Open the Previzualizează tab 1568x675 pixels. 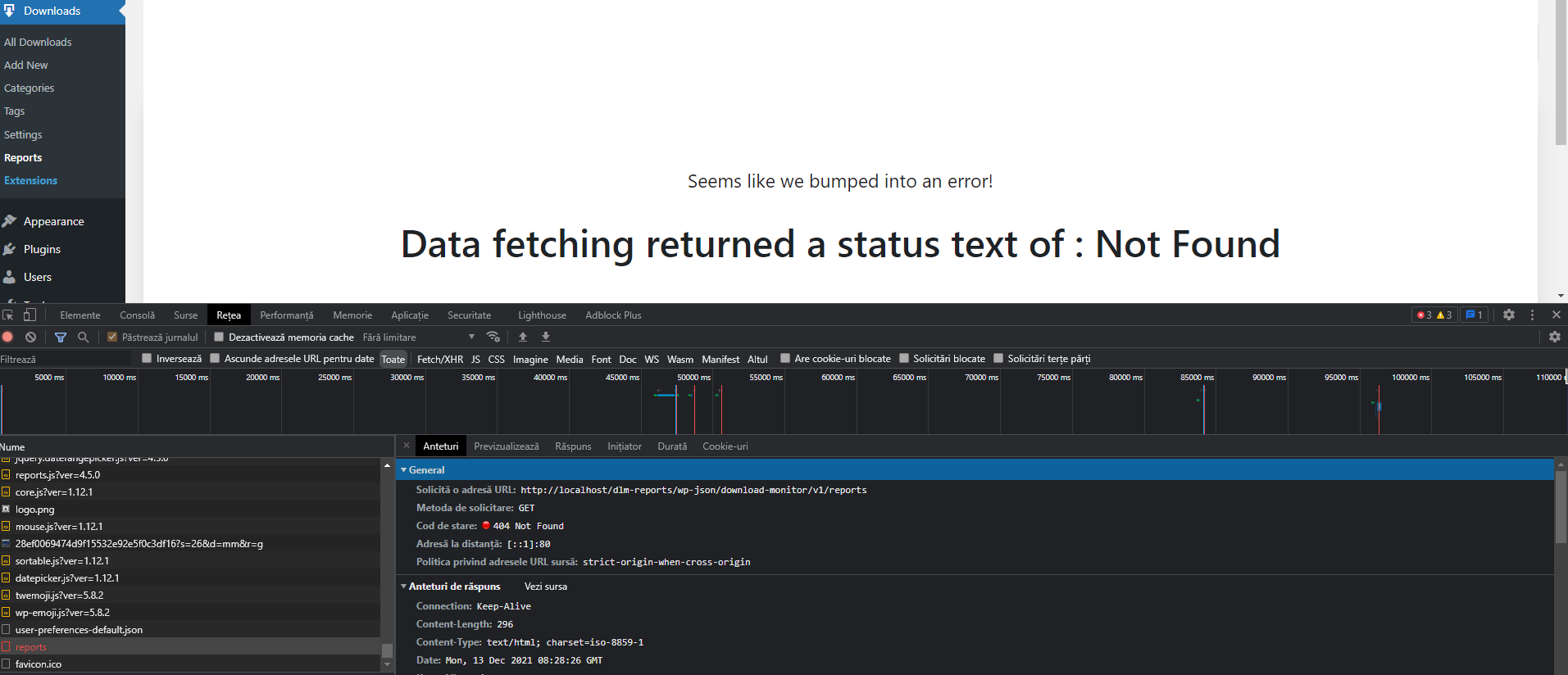coord(507,446)
